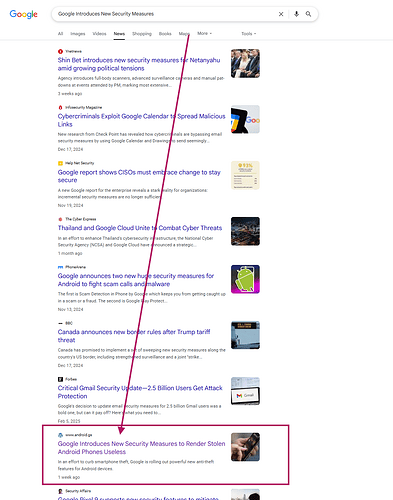
Task: Click the Google Calendar article thumbnail
Action: [x=245, y=119]
